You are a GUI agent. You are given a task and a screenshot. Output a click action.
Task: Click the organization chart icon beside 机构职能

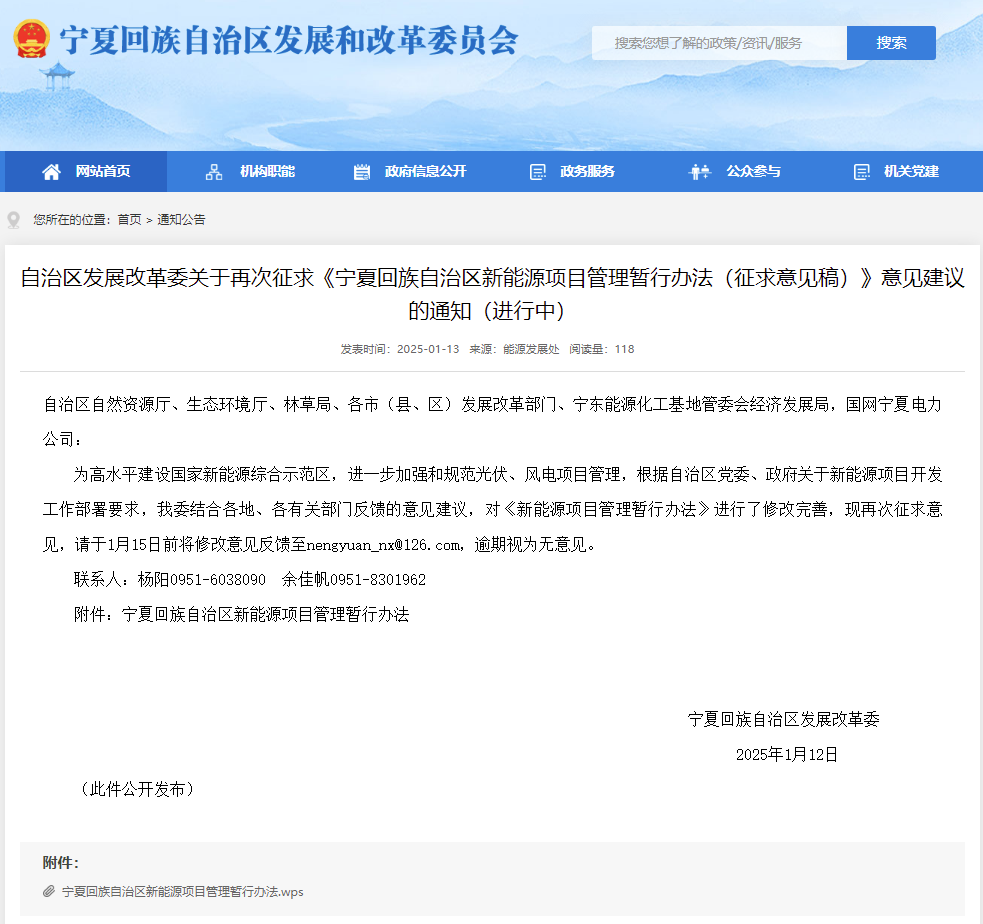(x=214, y=172)
